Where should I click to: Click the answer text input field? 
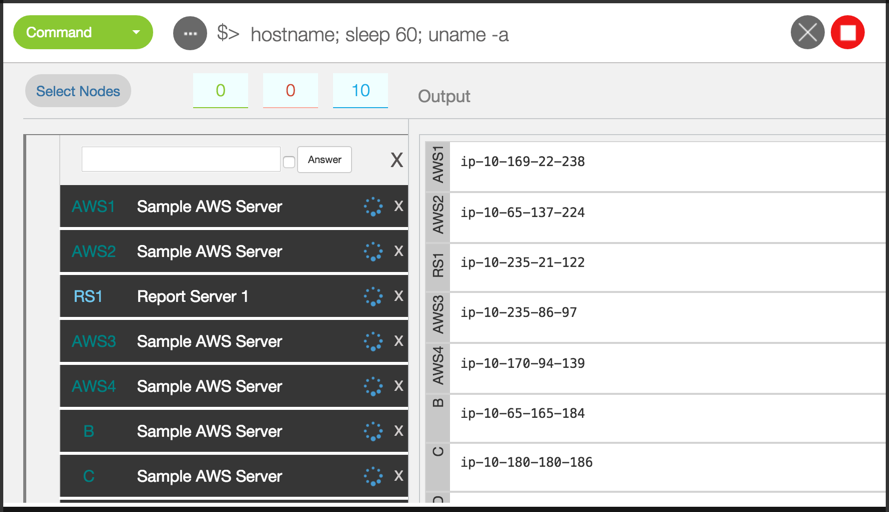[181, 159]
